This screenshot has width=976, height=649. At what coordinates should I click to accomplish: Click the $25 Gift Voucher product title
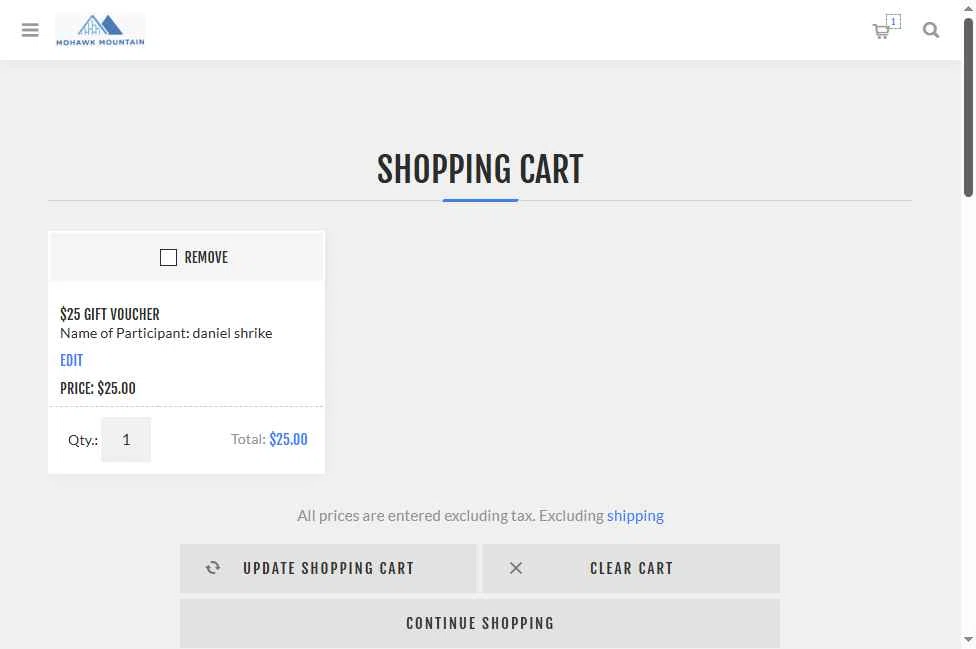110,314
